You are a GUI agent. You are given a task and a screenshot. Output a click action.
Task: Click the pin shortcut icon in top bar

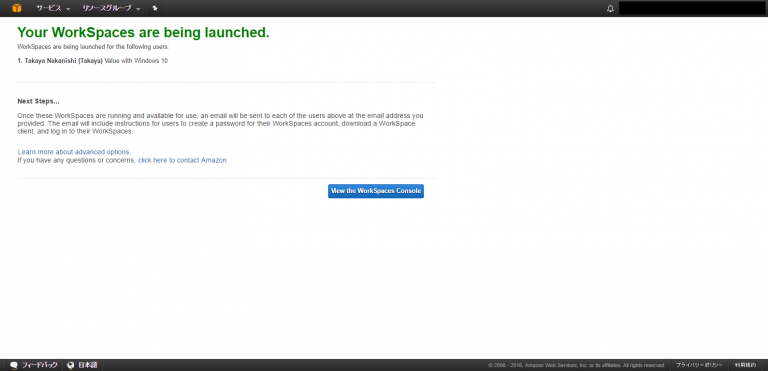(155, 8)
